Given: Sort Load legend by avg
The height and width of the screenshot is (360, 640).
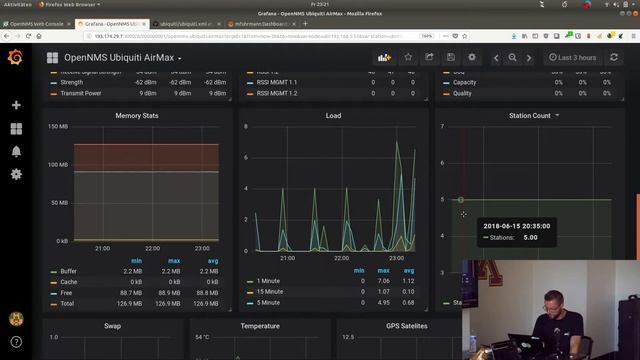Looking at the screenshot, I should coord(409,271).
